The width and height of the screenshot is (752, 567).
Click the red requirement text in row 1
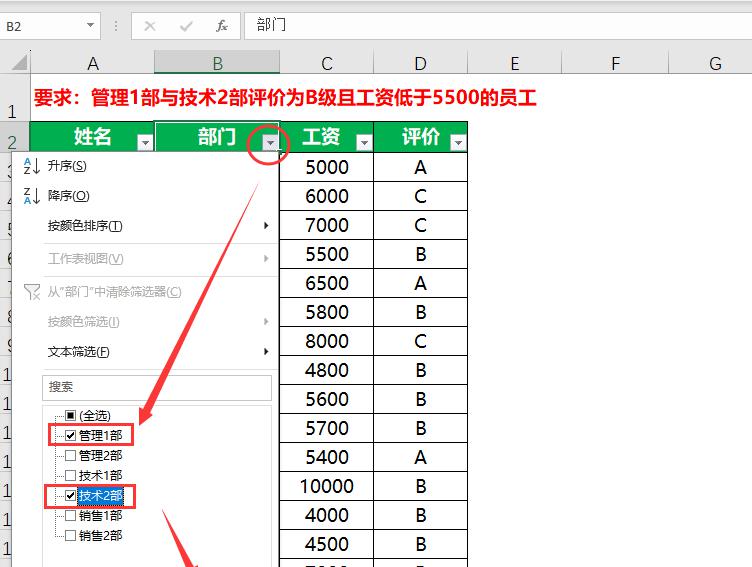pyautogui.click(x=285, y=98)
